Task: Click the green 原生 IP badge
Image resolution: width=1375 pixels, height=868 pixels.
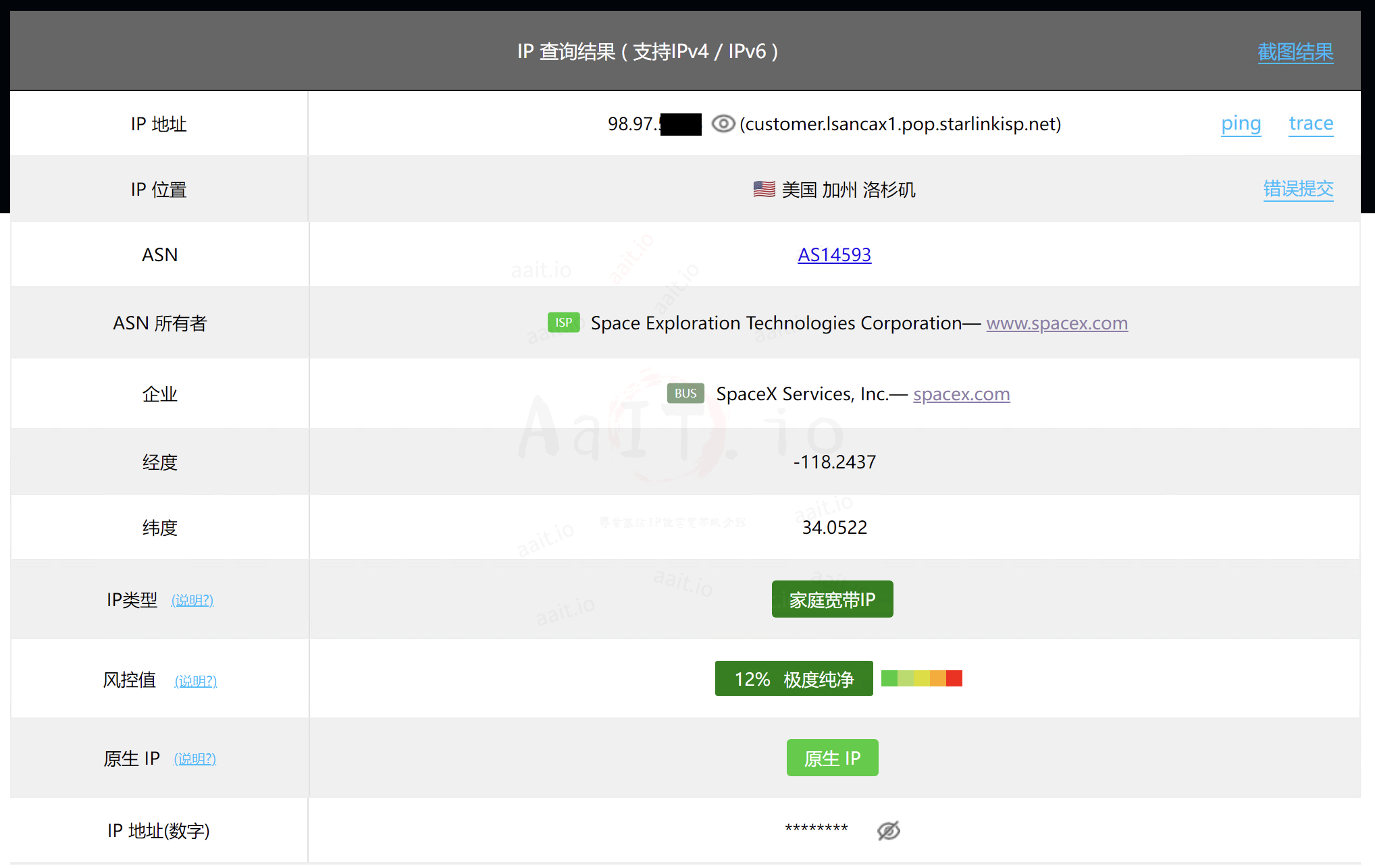Action: 832,758
